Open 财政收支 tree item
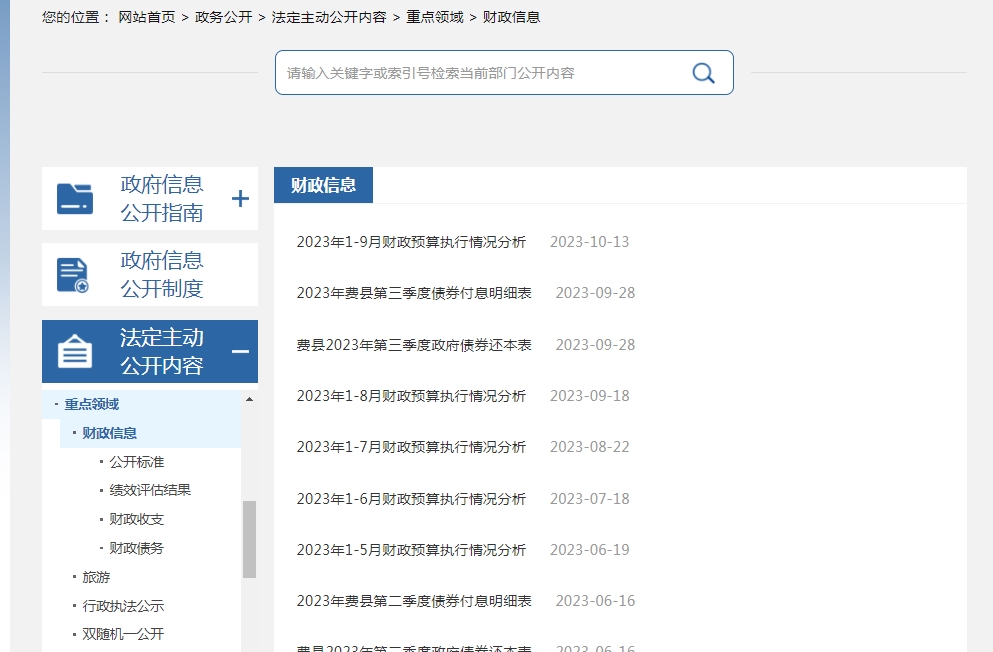Viewport: 993px width, 652px height. click(x=137, y=519)
